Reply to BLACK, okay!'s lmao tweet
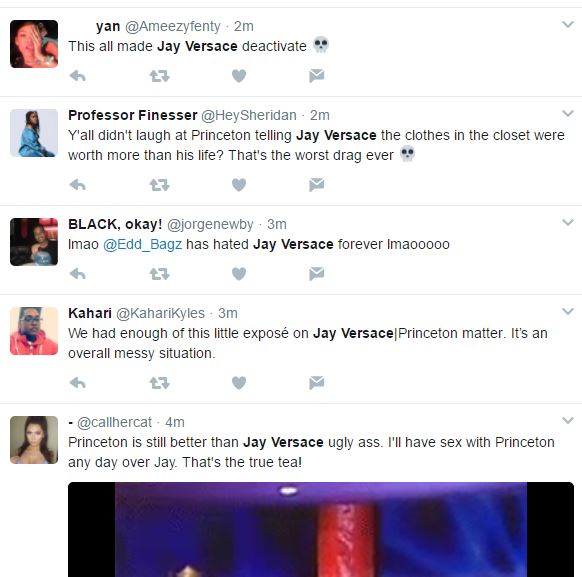The width and height of the screenshot is (582, 577). point(78,274)
